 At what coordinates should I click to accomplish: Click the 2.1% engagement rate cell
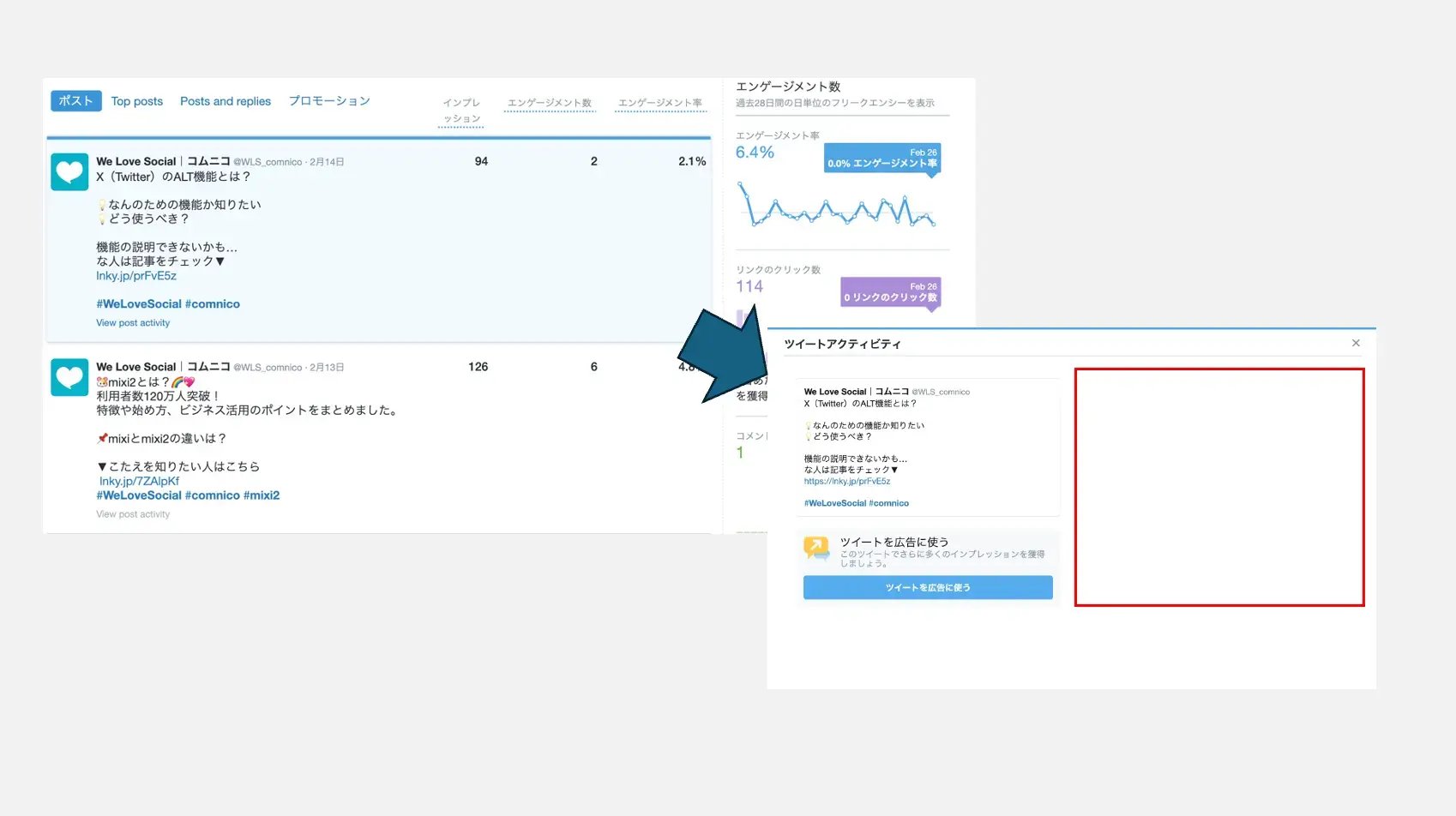[x=692, y=161]
